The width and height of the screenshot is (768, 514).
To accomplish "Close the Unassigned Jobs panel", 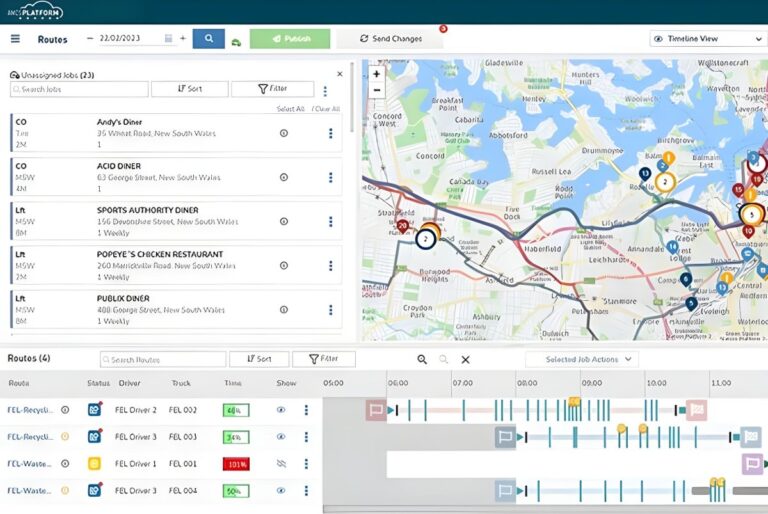I will [340, 74].
